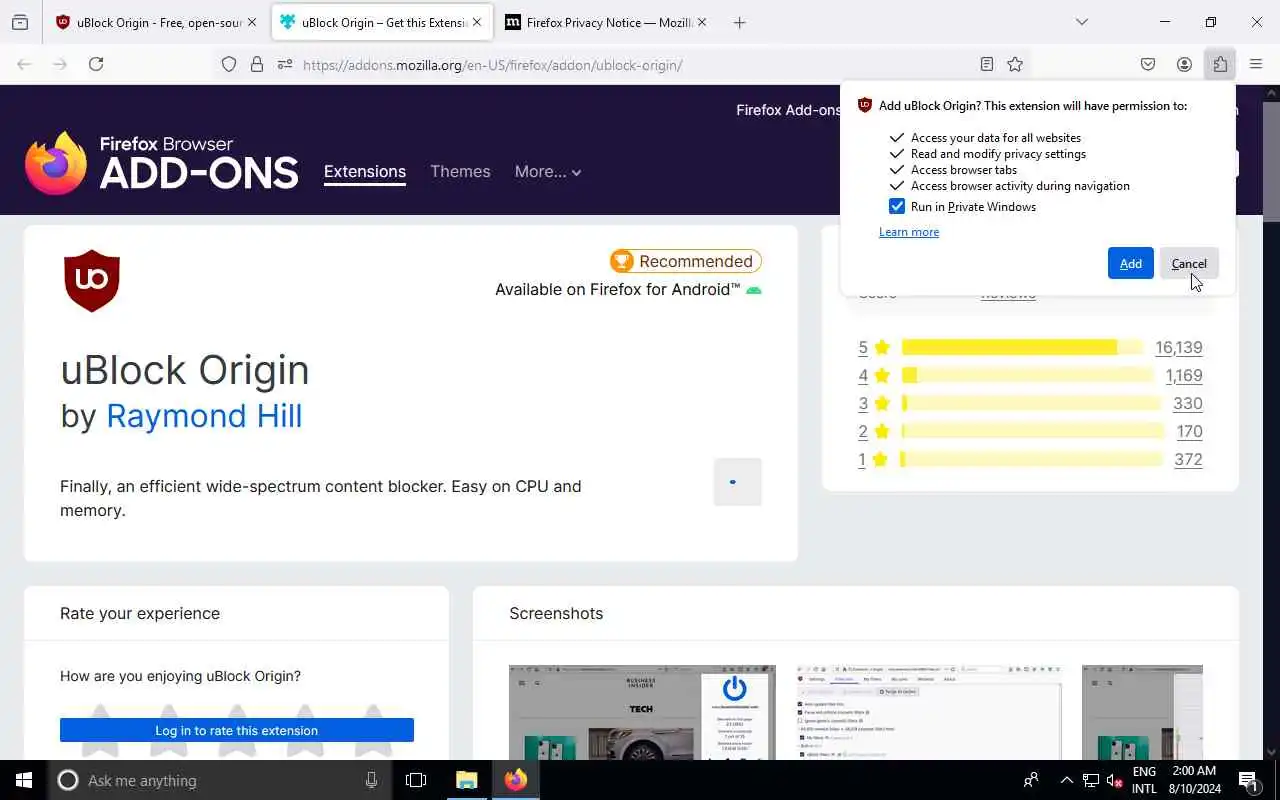Open File Explorer from taskbar

click(467, 780)
